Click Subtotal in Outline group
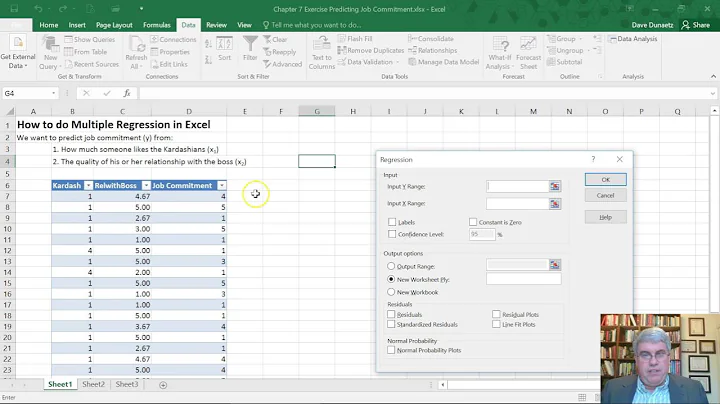The height and width of the screenshot is (404, 720). (x=565, y=62)
